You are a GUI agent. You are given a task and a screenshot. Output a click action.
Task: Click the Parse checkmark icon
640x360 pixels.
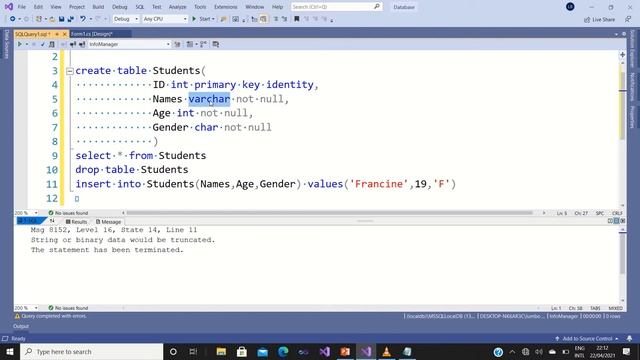point(42,44)
